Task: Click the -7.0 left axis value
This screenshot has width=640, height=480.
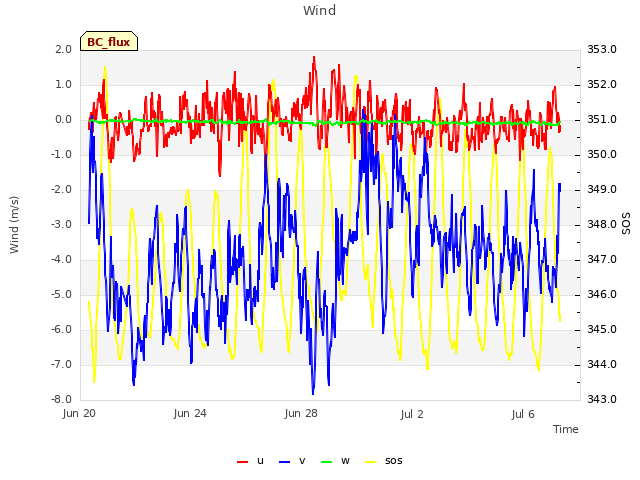Action: point(61,364)
